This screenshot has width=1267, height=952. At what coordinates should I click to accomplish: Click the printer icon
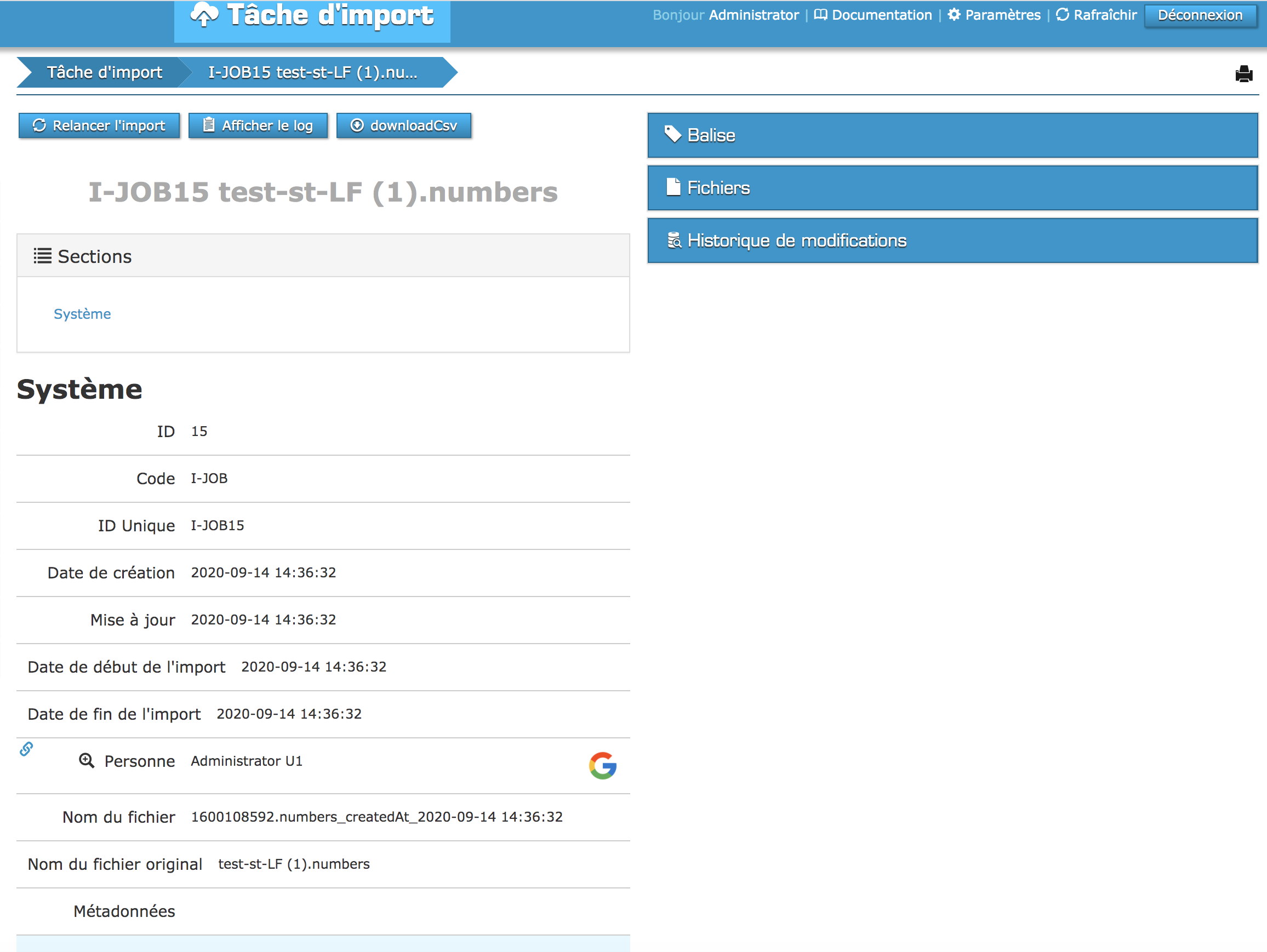[x=1243, y=74]
